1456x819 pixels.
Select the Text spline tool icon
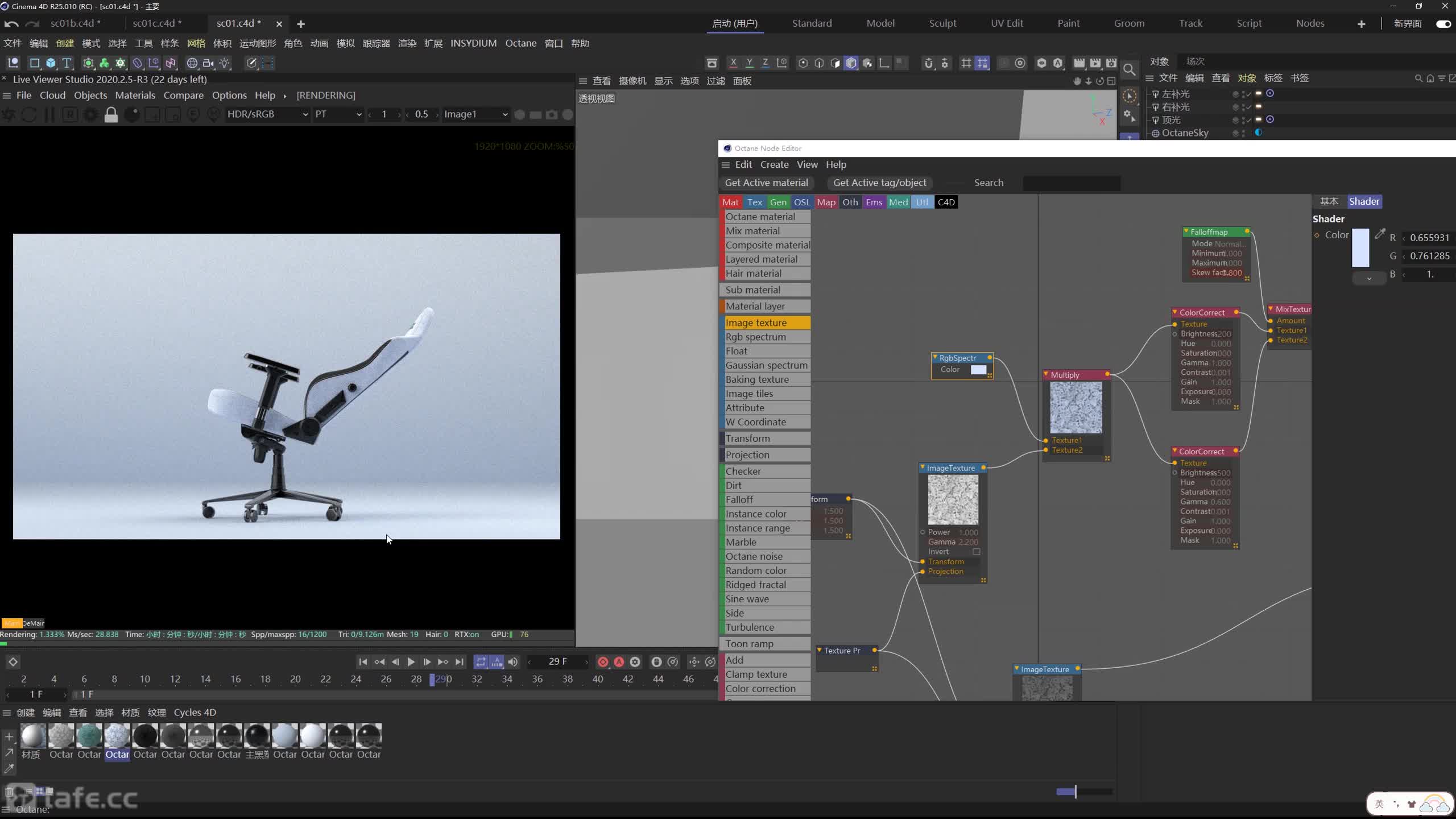click(x=67, y=63)
